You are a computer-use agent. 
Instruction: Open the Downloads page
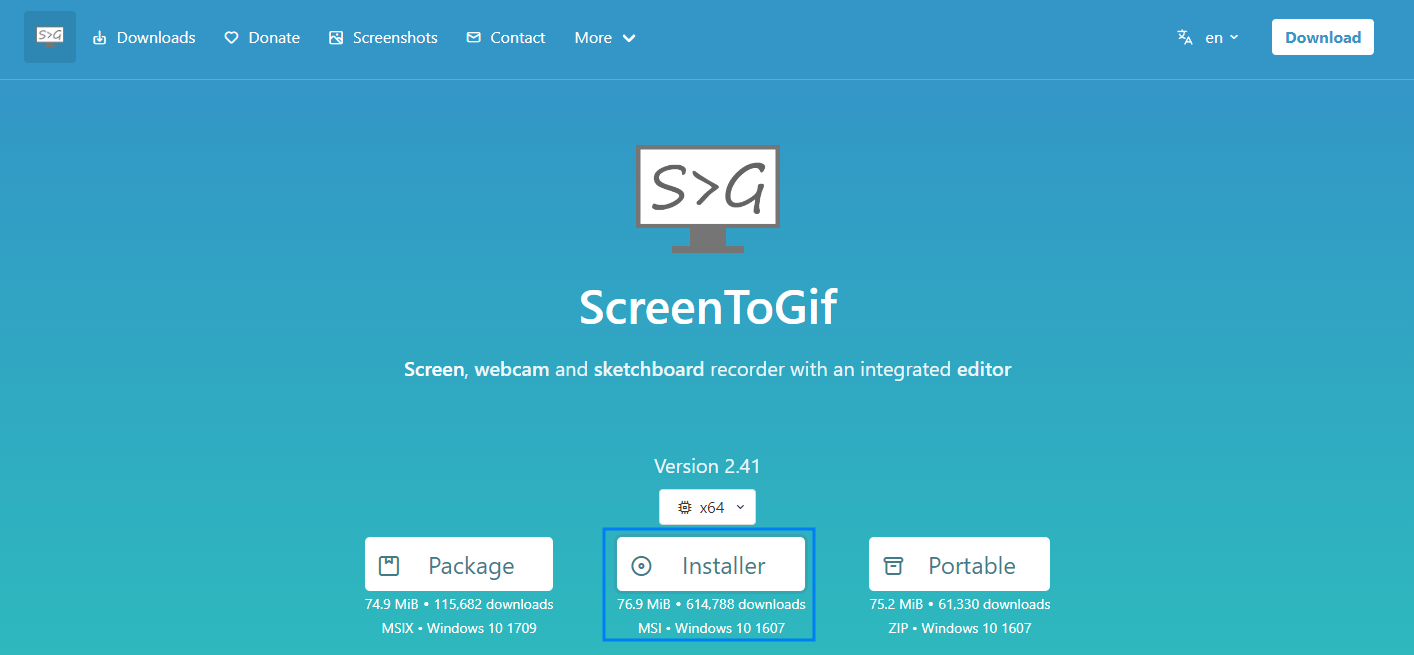(x=144, y=38)
